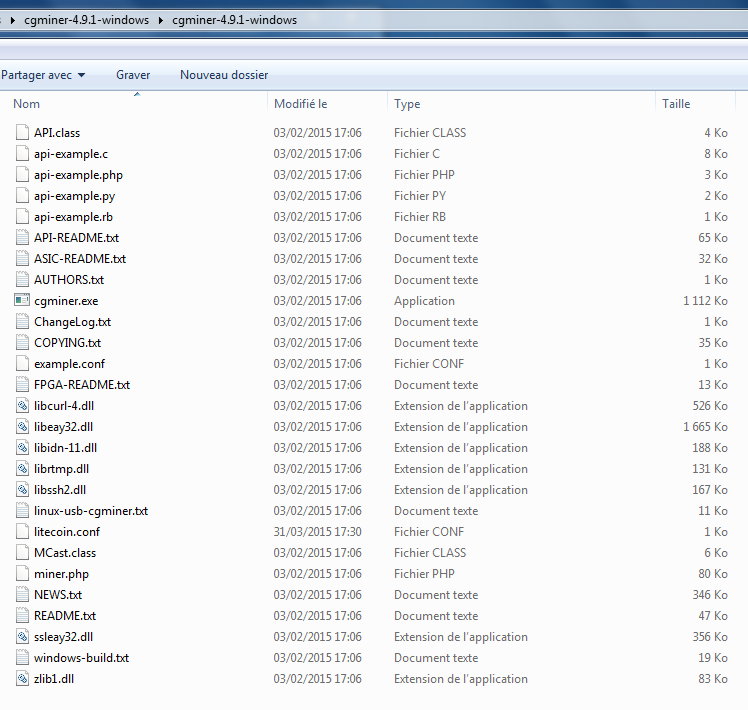
Task: Select the example.conf file name
Action: click(x=69, y=364)
